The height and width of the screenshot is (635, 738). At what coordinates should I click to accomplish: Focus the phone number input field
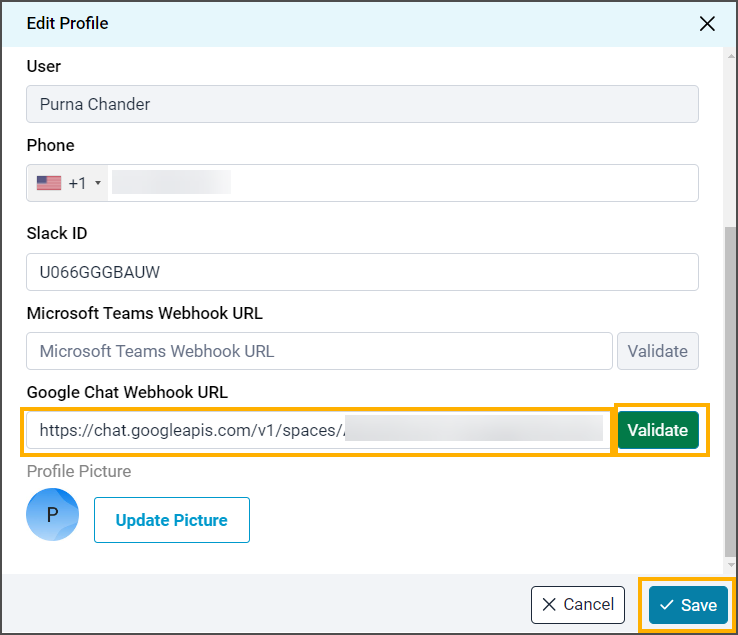tap(400, 183)
